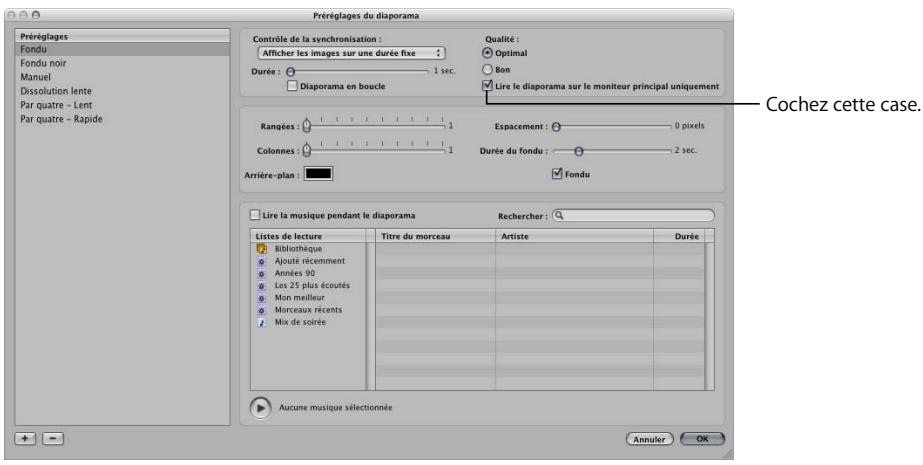
Task: Select the Optimal quality radio button
Action: [x=487, y=53]
